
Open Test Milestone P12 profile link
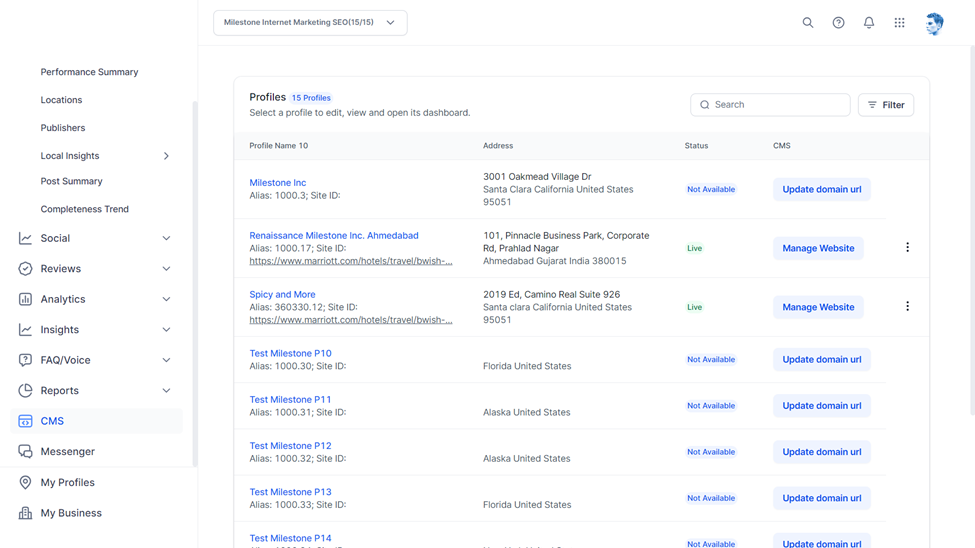click(x=290, y=445)
